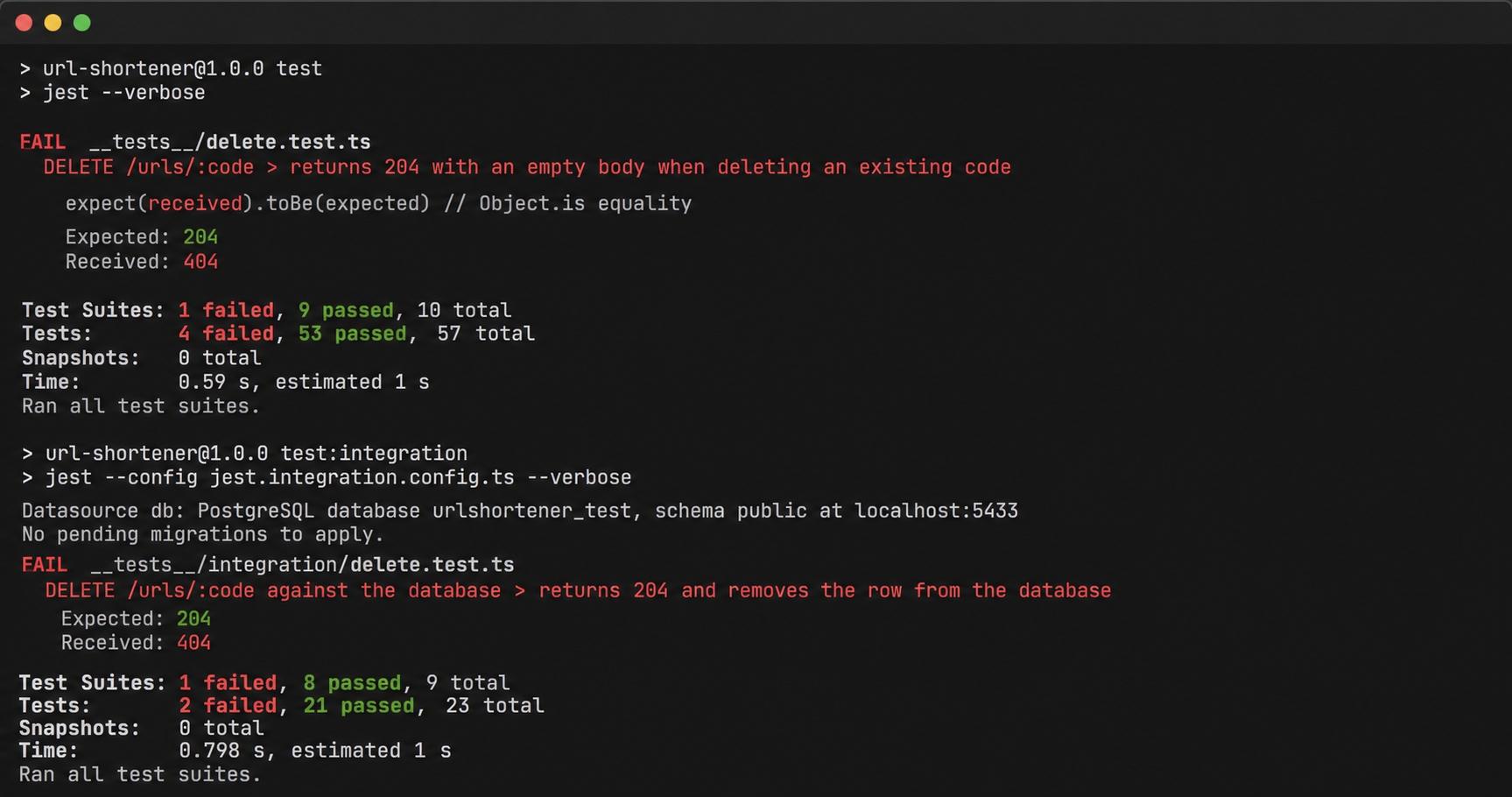Click 'removes the row from the database' test title
The height and width of the screenshot is (797, 1512).
(x=578, y=590)
